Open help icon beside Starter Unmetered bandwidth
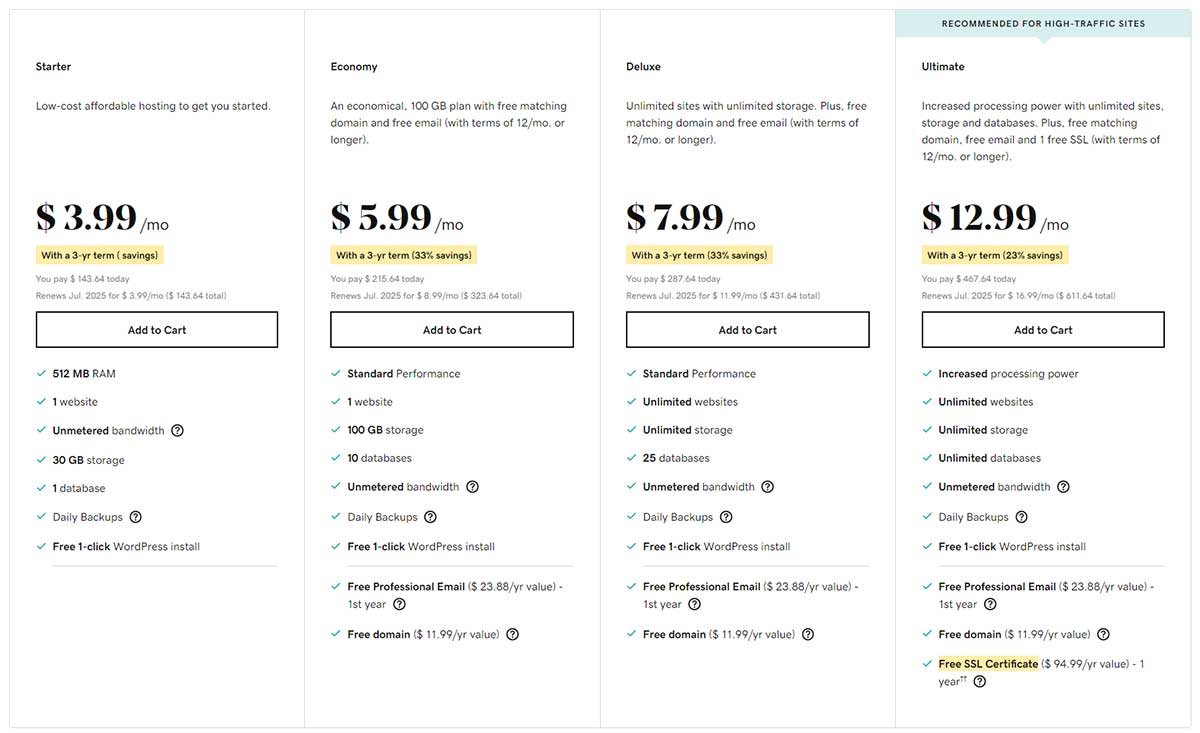Image resolution: width=1200 pixels, height=733 pixels. coord(177,431)
